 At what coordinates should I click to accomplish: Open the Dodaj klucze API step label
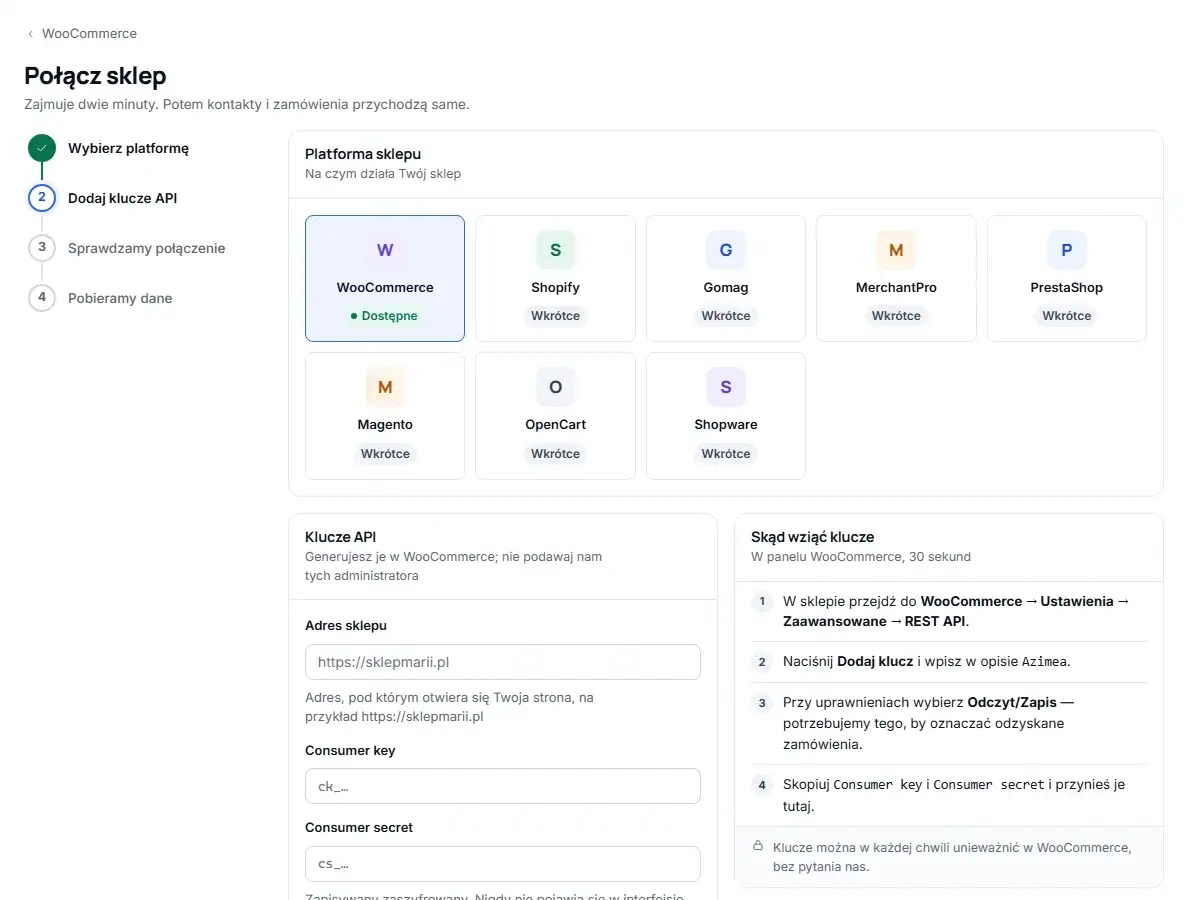(122, 198)
